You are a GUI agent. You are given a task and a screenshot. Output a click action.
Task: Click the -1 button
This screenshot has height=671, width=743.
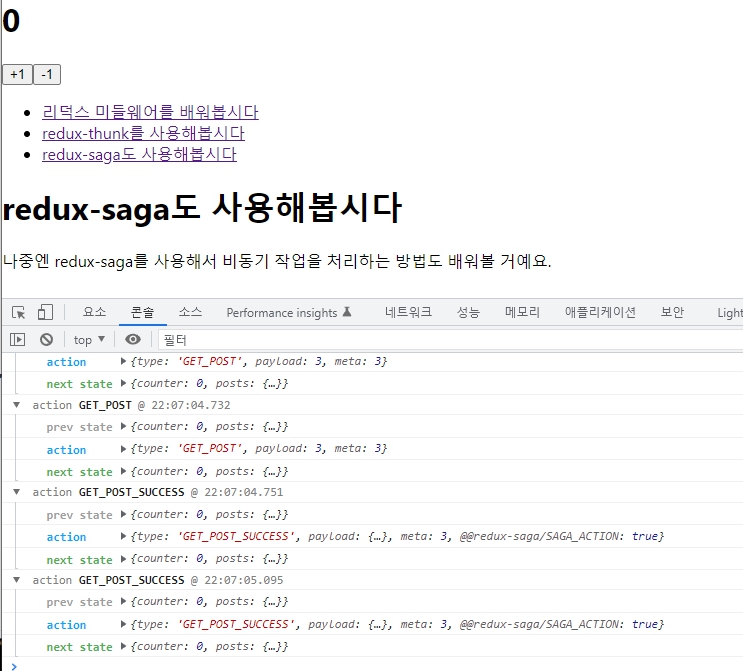coord(47,74)
